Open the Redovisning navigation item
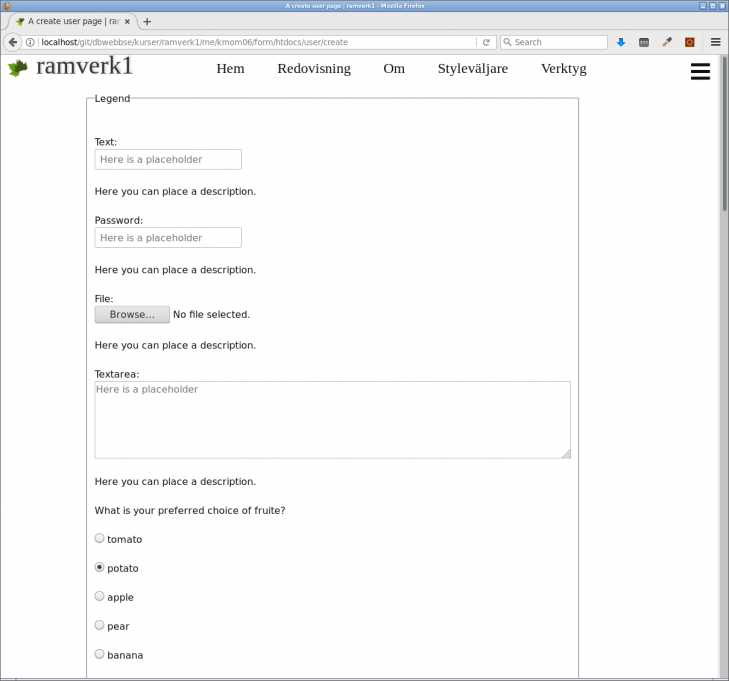729x681 pixels. (x=314, y=68)
